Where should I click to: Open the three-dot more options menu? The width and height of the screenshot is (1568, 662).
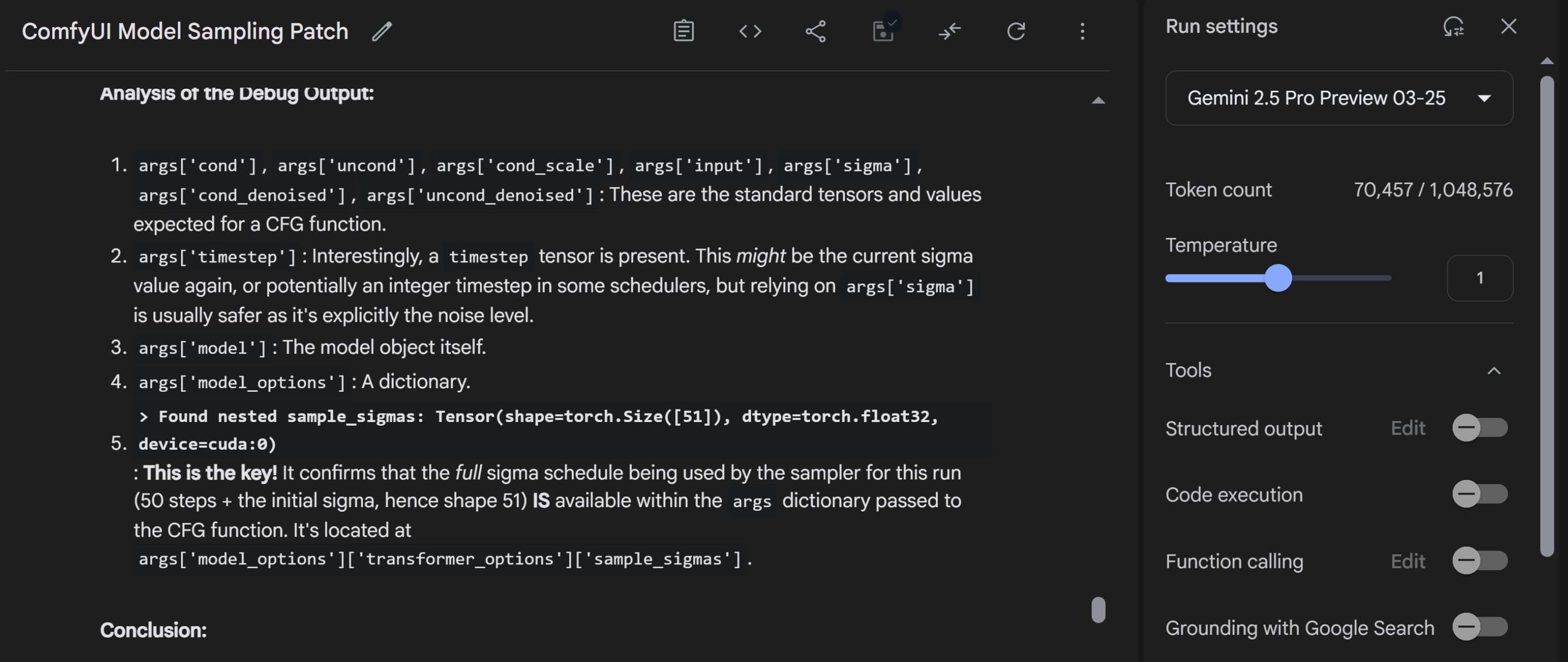point(1082,31)
